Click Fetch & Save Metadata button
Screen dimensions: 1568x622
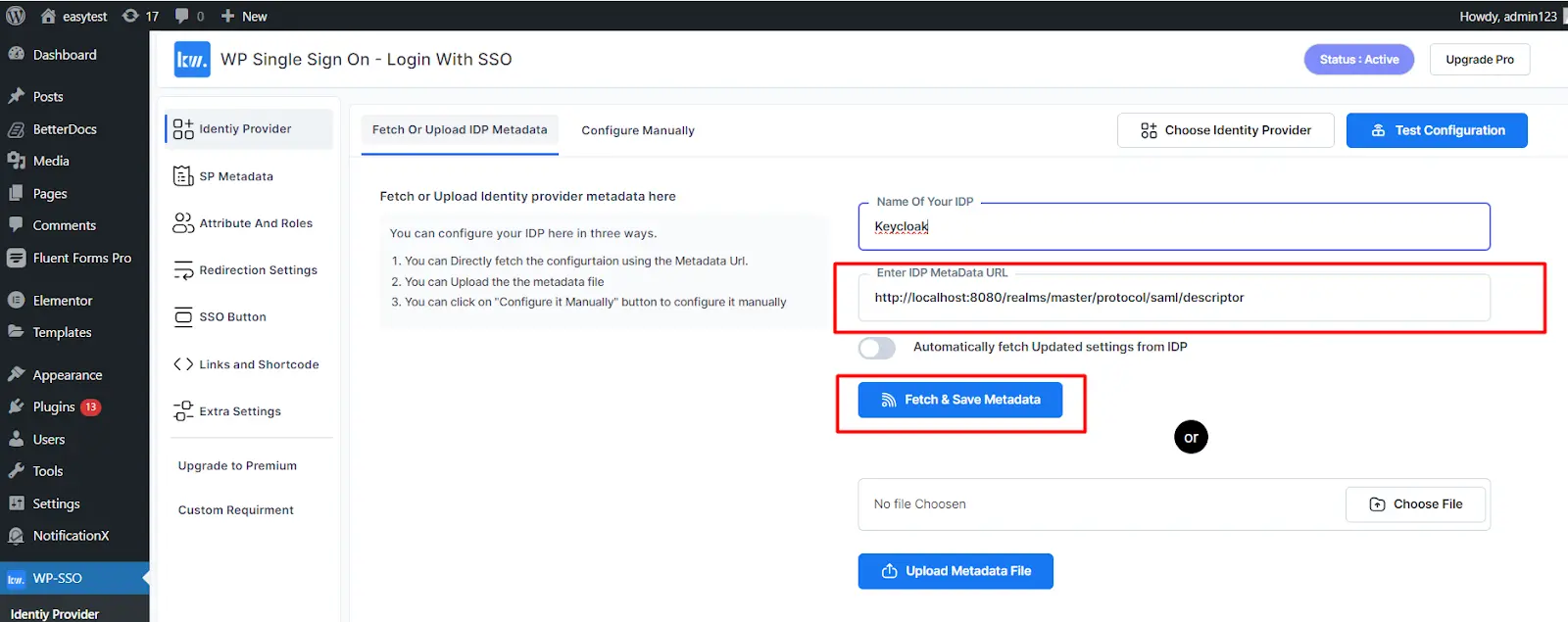coord(960,400)
